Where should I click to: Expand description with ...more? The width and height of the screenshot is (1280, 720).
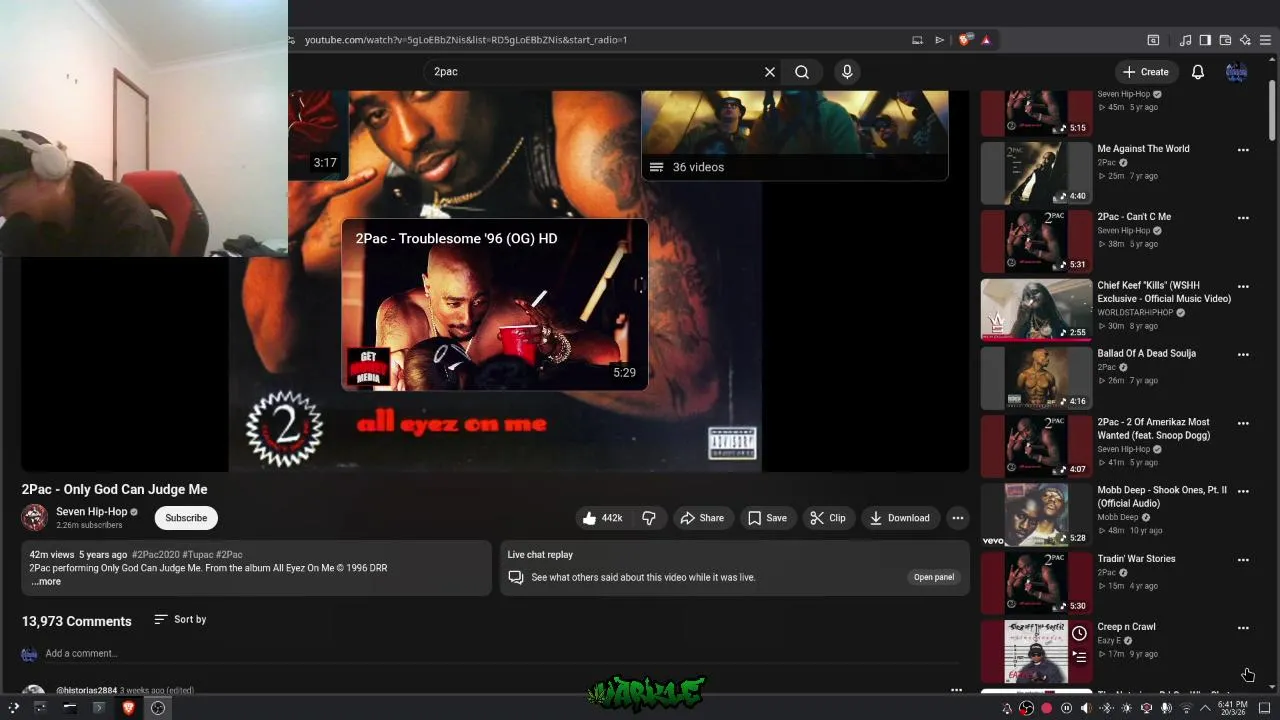[46, 581]
